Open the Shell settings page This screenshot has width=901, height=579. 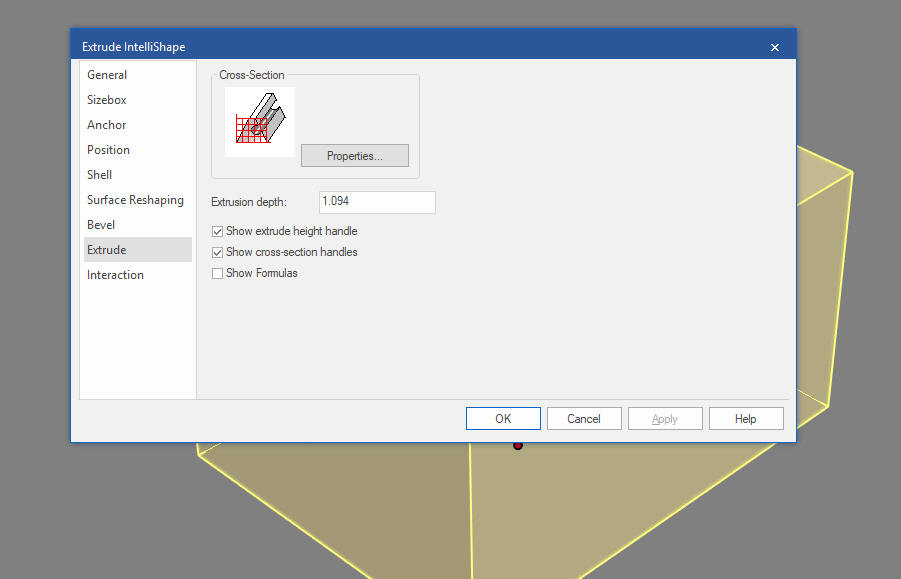pos(137,175)
